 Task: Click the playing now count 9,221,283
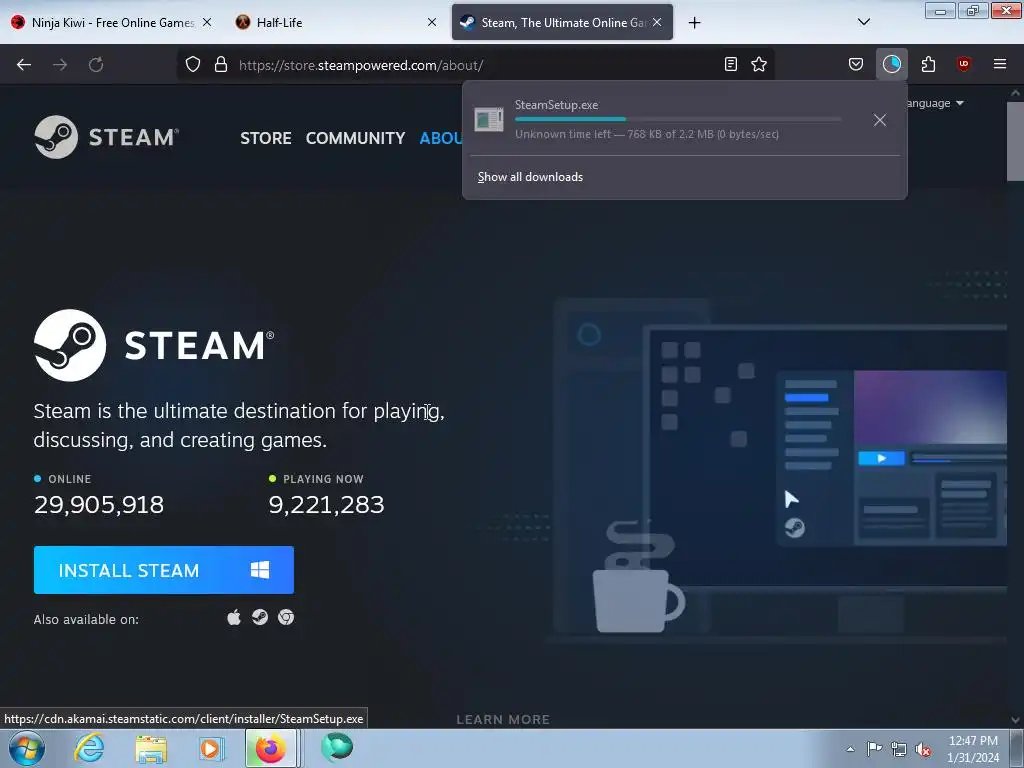[x=327, y=504]
